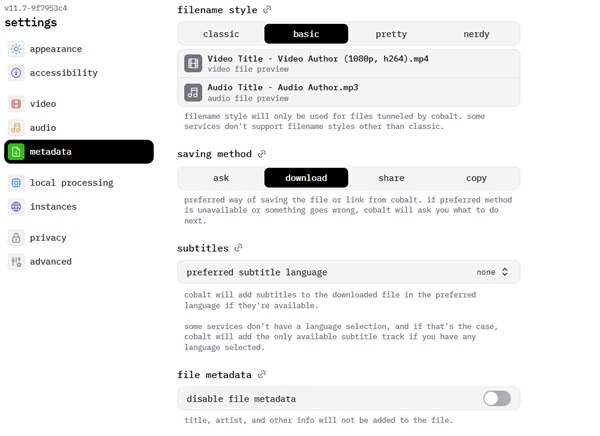
Task: Click version text v11.7-9f7953c4
Action: point(36,8)
